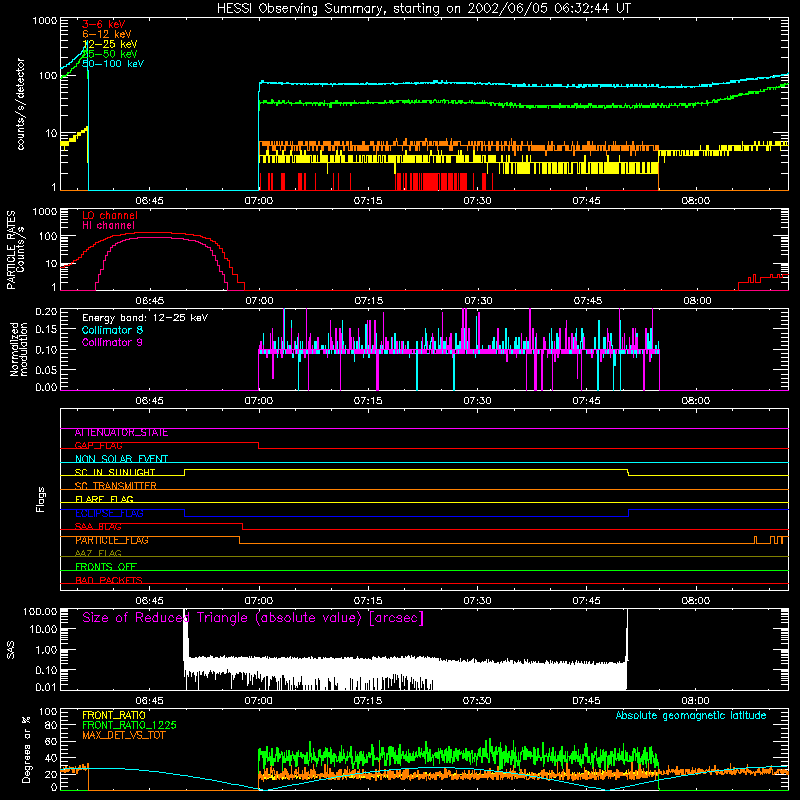The height and width of the screenshot is (800, 800).
Task: Click the Energy band: 12-25 keV label
Action: pos(145,318)
